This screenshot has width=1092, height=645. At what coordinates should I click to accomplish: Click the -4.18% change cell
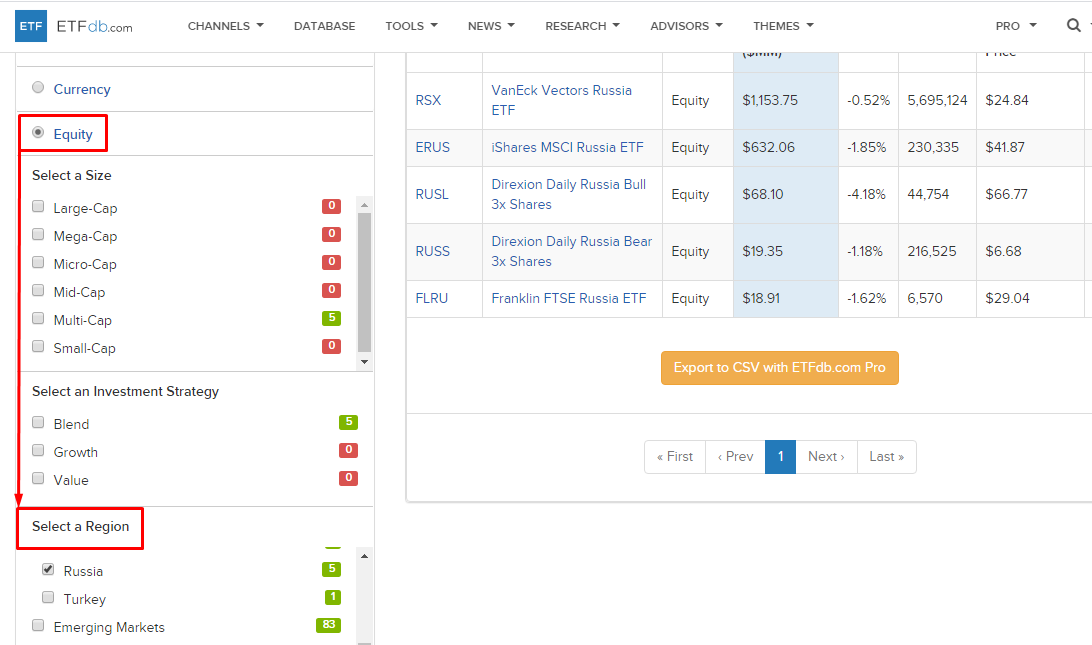click(866, 194)
